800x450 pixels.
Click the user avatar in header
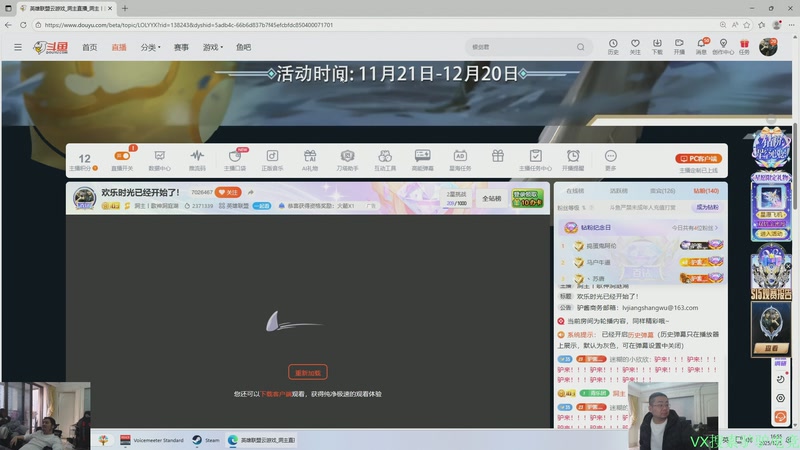click(x=768, y=47)
